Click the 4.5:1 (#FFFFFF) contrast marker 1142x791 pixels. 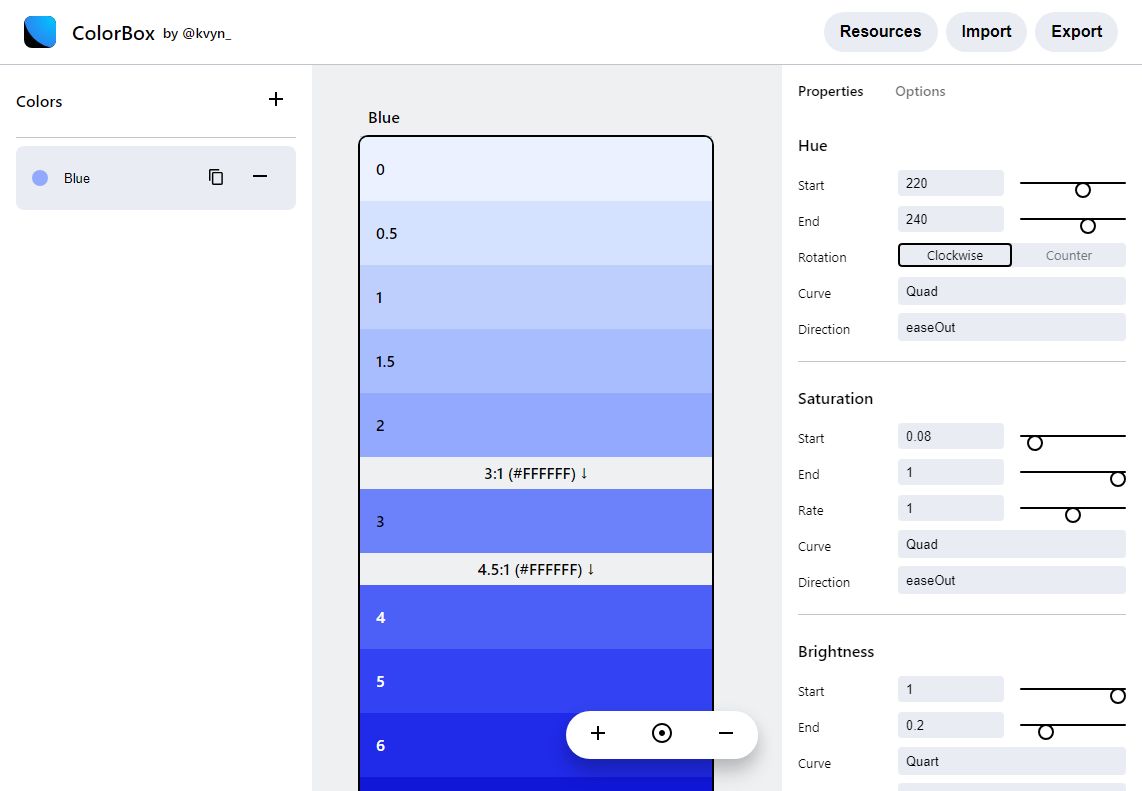coord(536,570)
